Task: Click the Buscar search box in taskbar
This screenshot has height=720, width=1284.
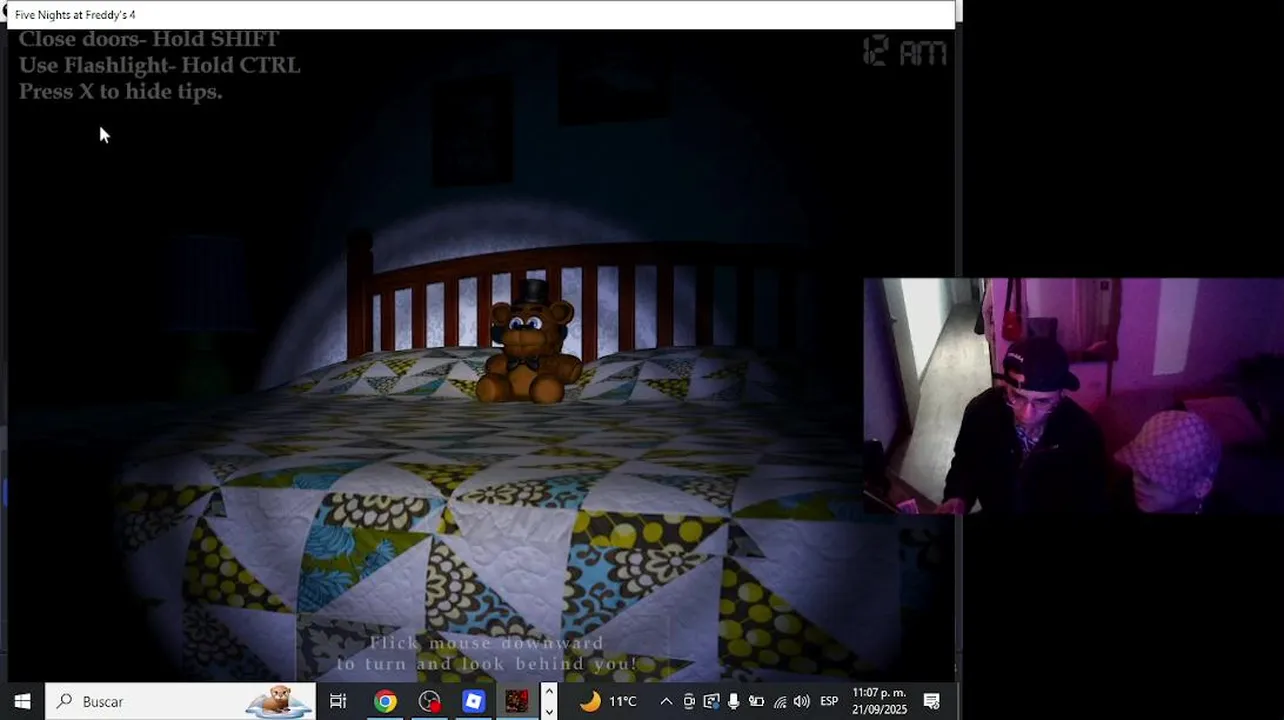Action: pos(180,701)
